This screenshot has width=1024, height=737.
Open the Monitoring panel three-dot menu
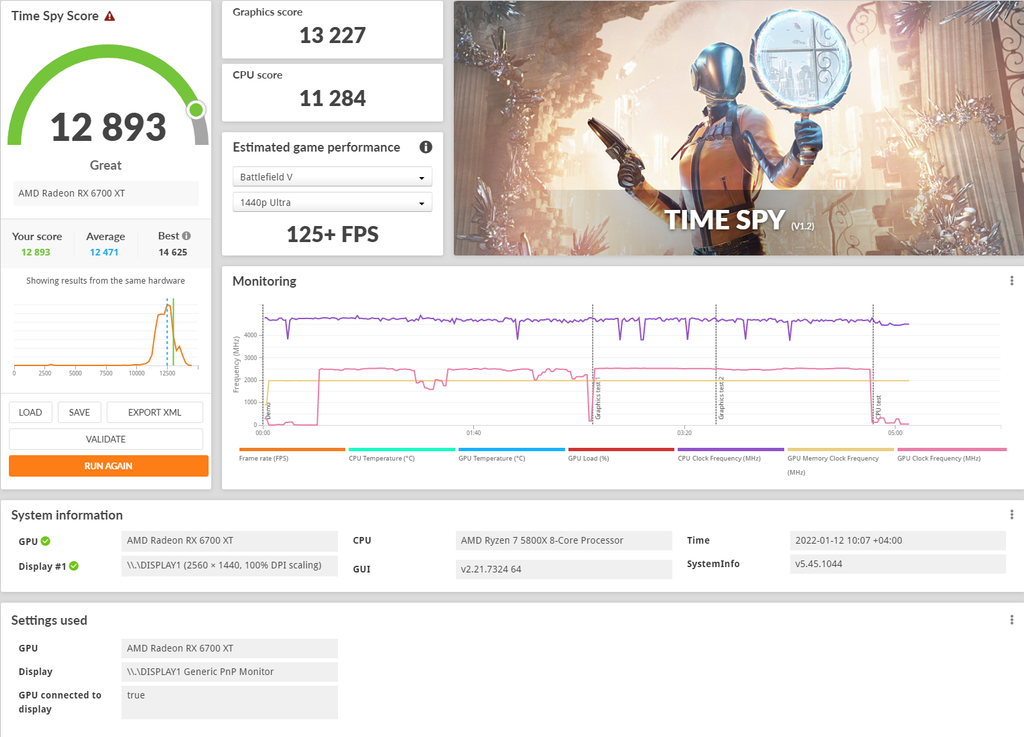1012,281
